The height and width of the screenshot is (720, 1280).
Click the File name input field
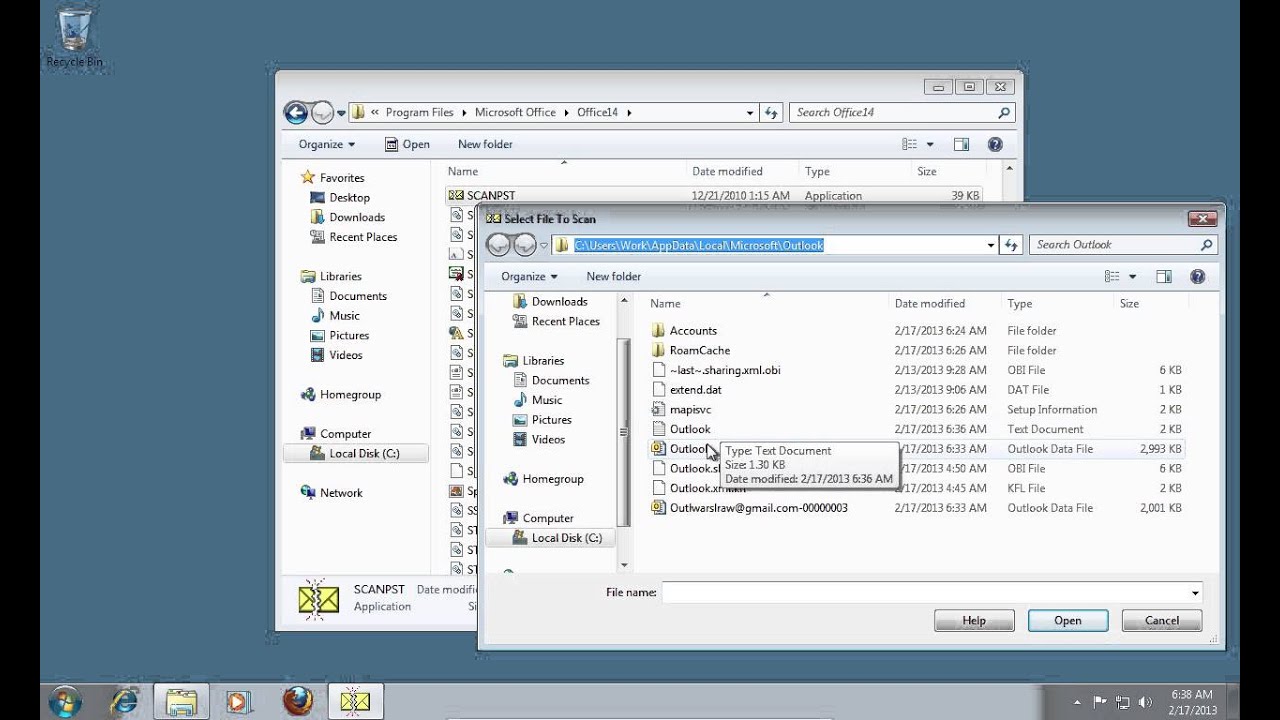coord(923,592)
